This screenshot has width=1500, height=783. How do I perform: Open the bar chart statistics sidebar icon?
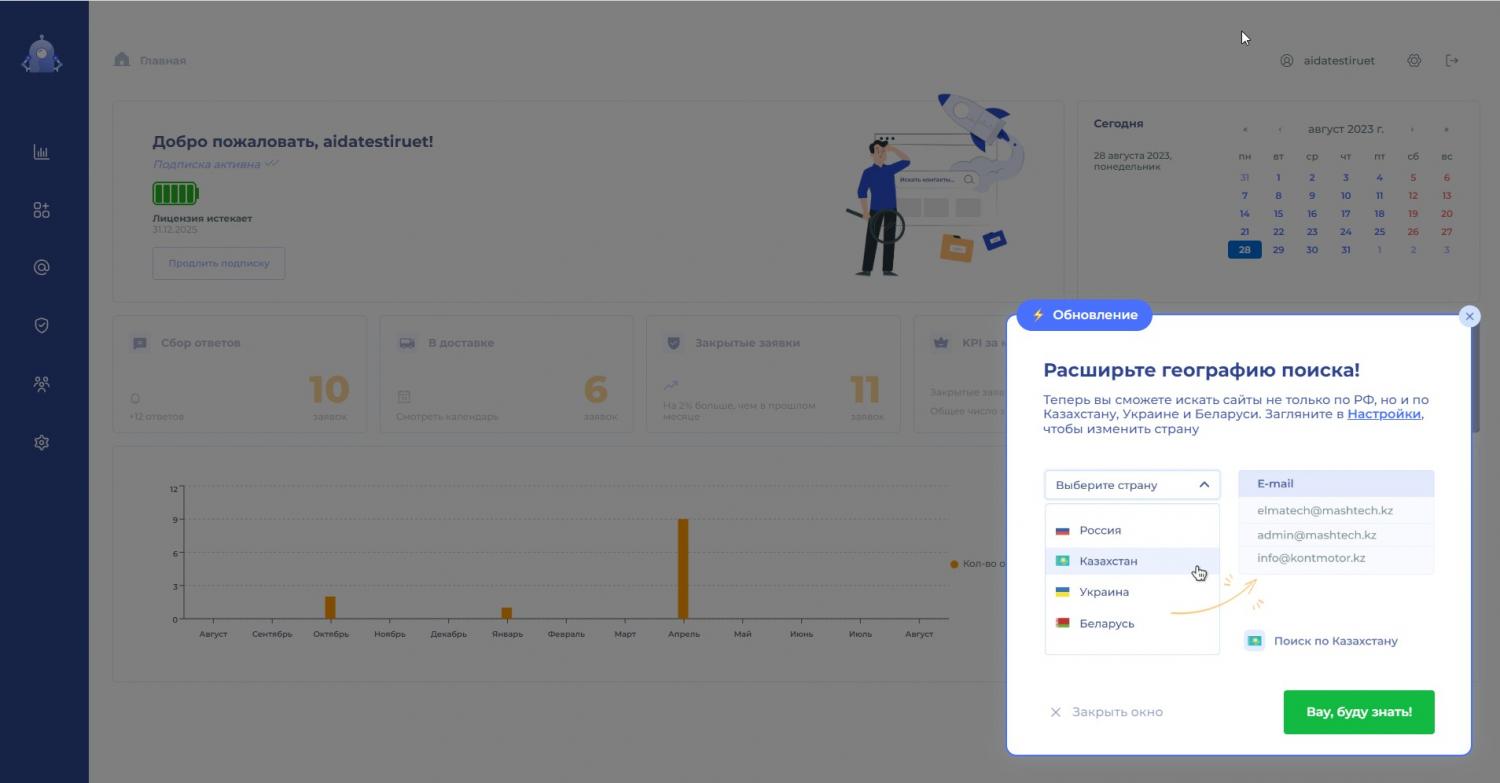(x=41, y=152)
